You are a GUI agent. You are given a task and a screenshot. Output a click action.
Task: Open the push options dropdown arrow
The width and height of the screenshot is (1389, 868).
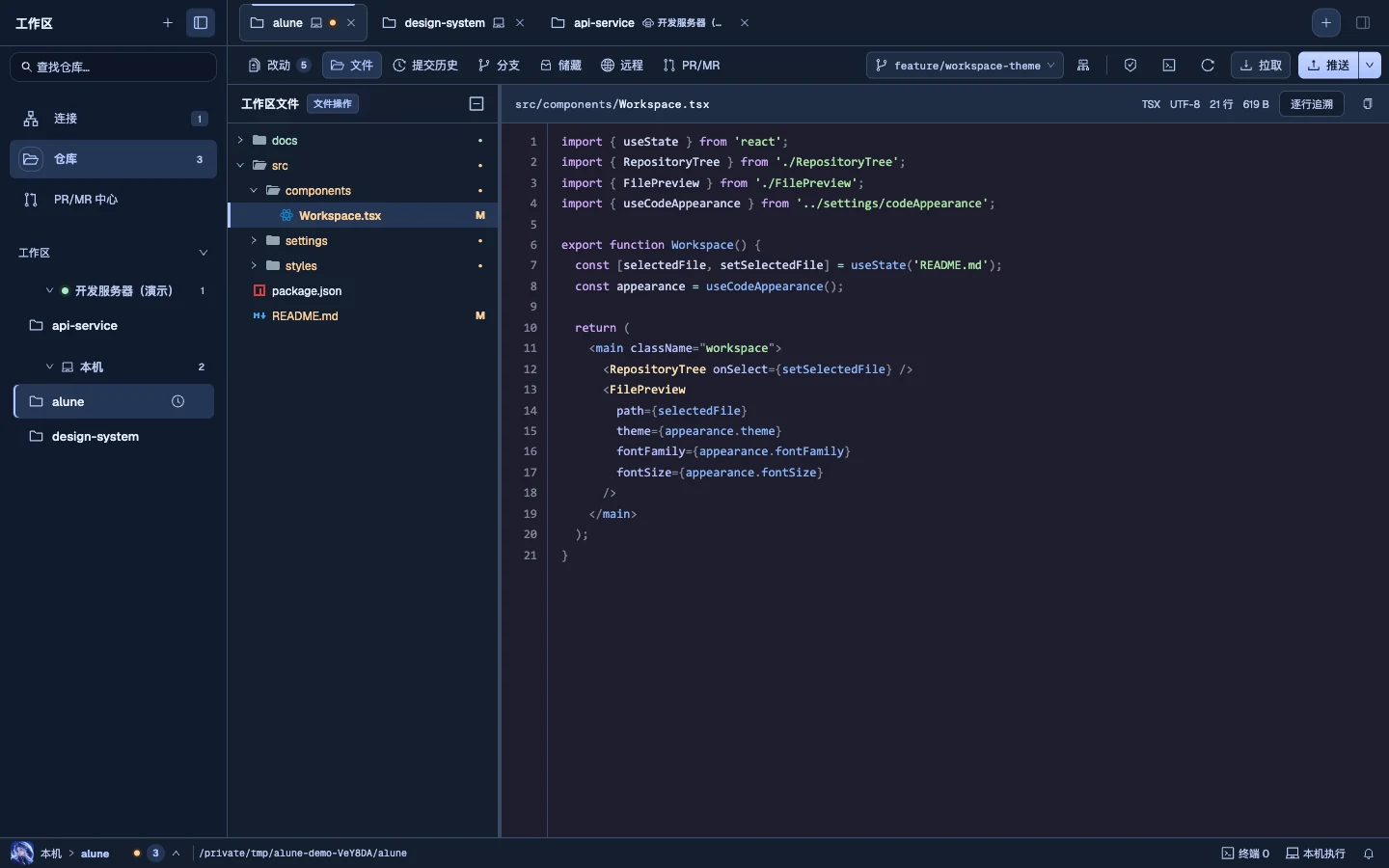click(x=1371, y=66)
